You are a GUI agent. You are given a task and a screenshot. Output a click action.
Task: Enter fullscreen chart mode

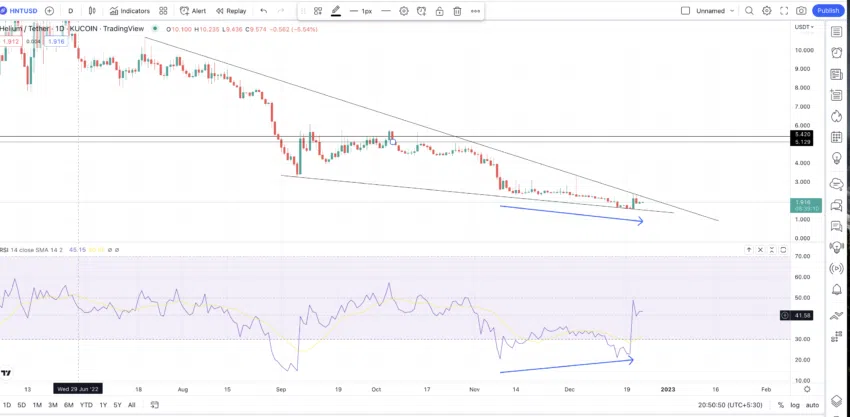point(784,11)
